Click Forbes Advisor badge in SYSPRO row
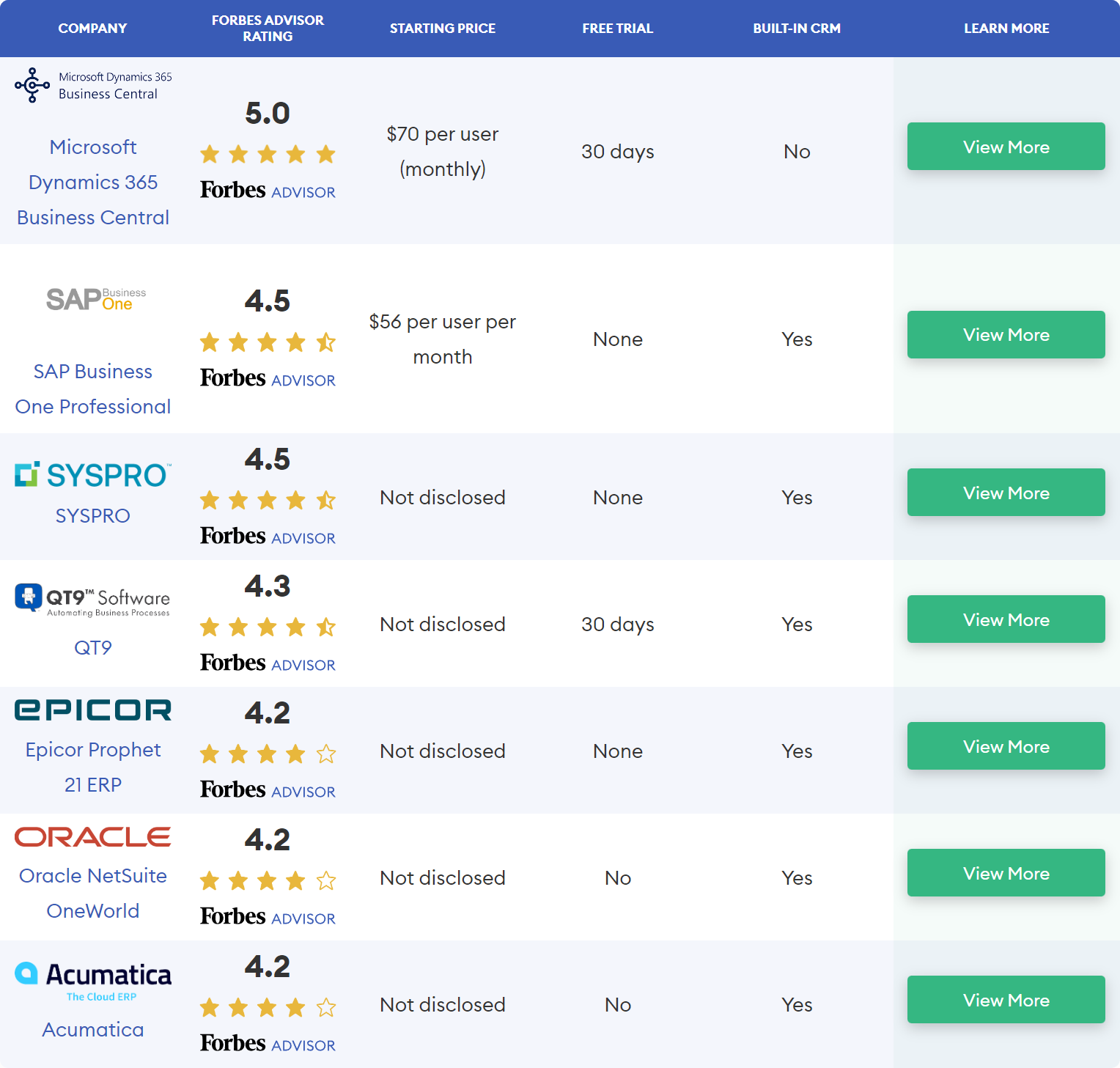Screen dimensions: 1120x1068 pos(268,537)
